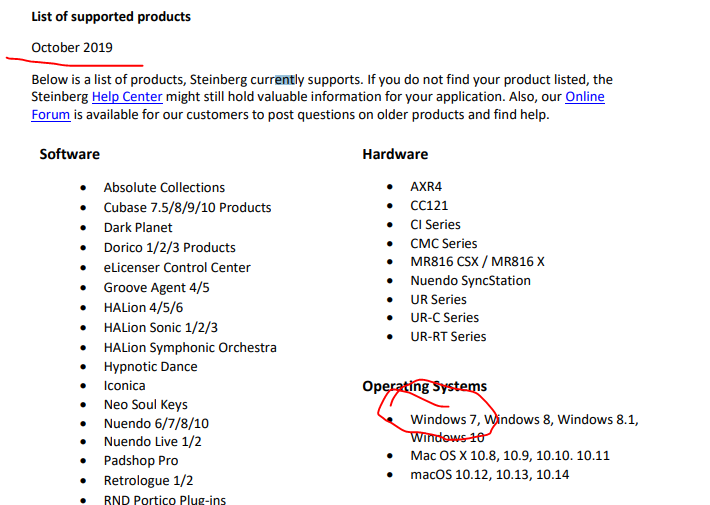
Task: Click 'macOS 10.12, 10.13, 10.14' entry
Action: pos(489,475)
